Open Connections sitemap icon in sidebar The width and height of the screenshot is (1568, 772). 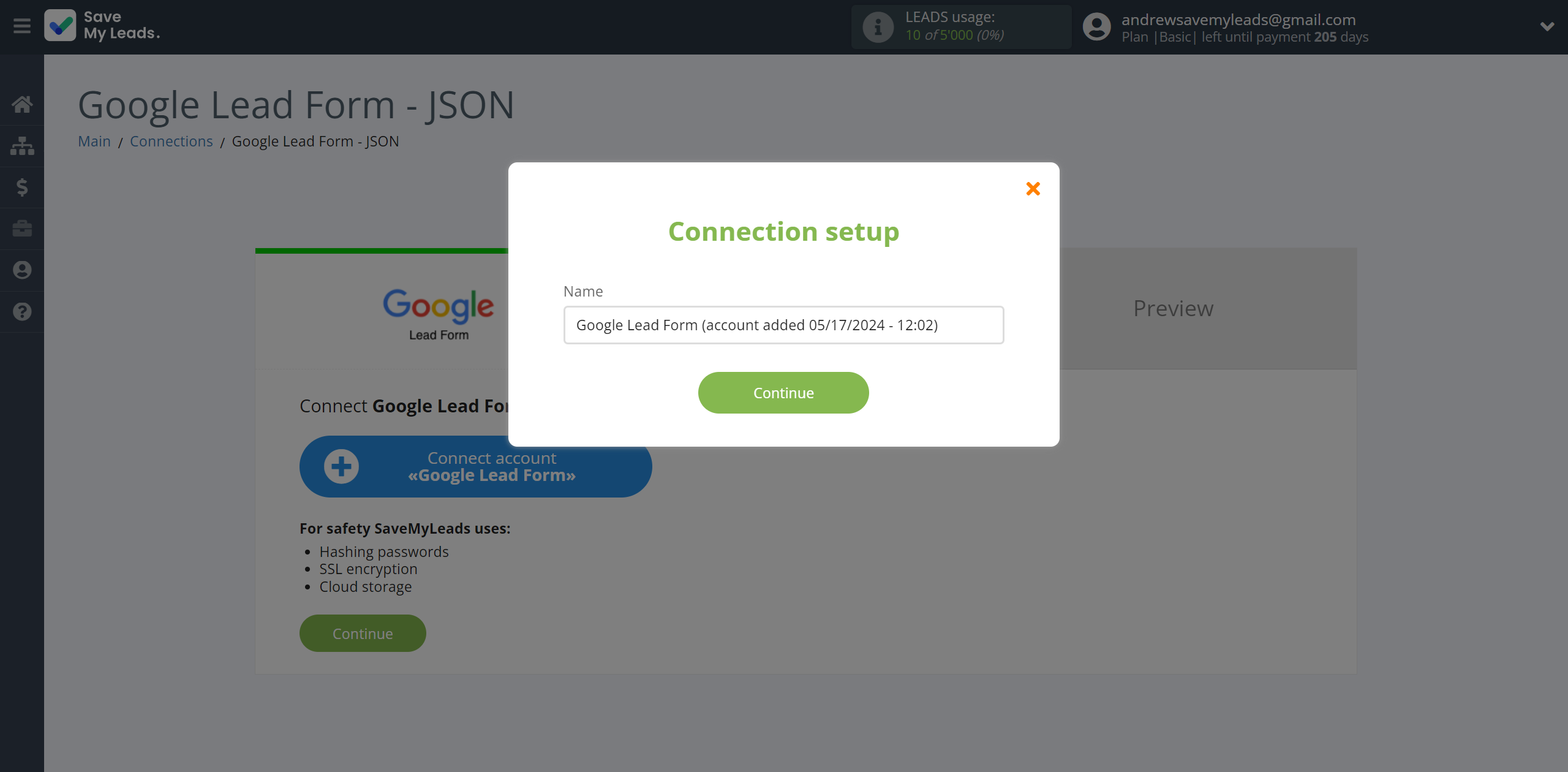(22, 146)
